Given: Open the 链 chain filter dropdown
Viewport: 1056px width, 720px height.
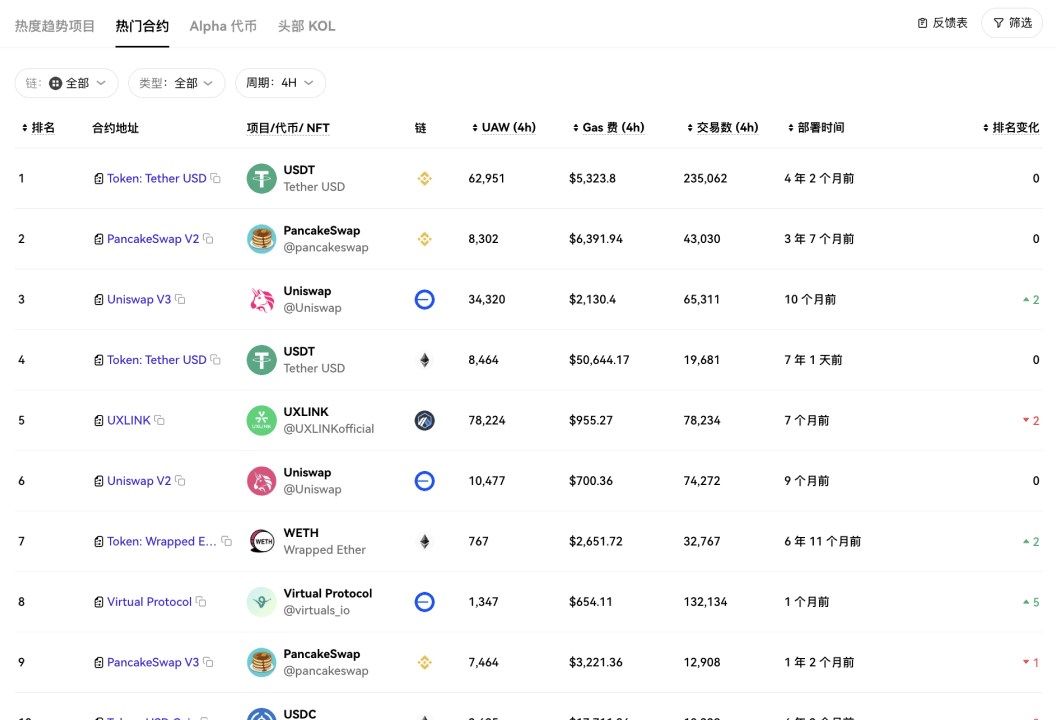Looking at the screenshot, I should click(x=67, y=83).
